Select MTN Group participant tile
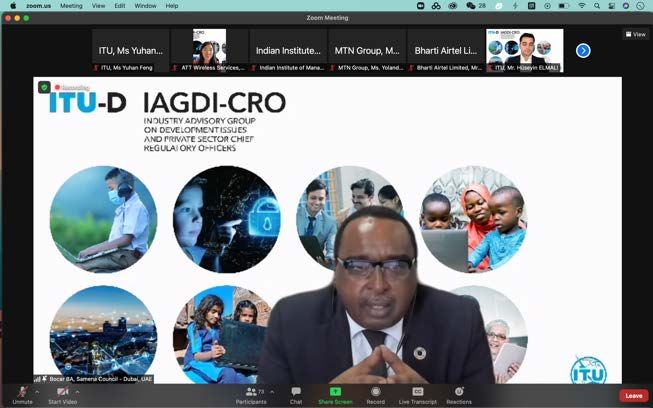This screenshot has width=653, height=408. (367, 50)
